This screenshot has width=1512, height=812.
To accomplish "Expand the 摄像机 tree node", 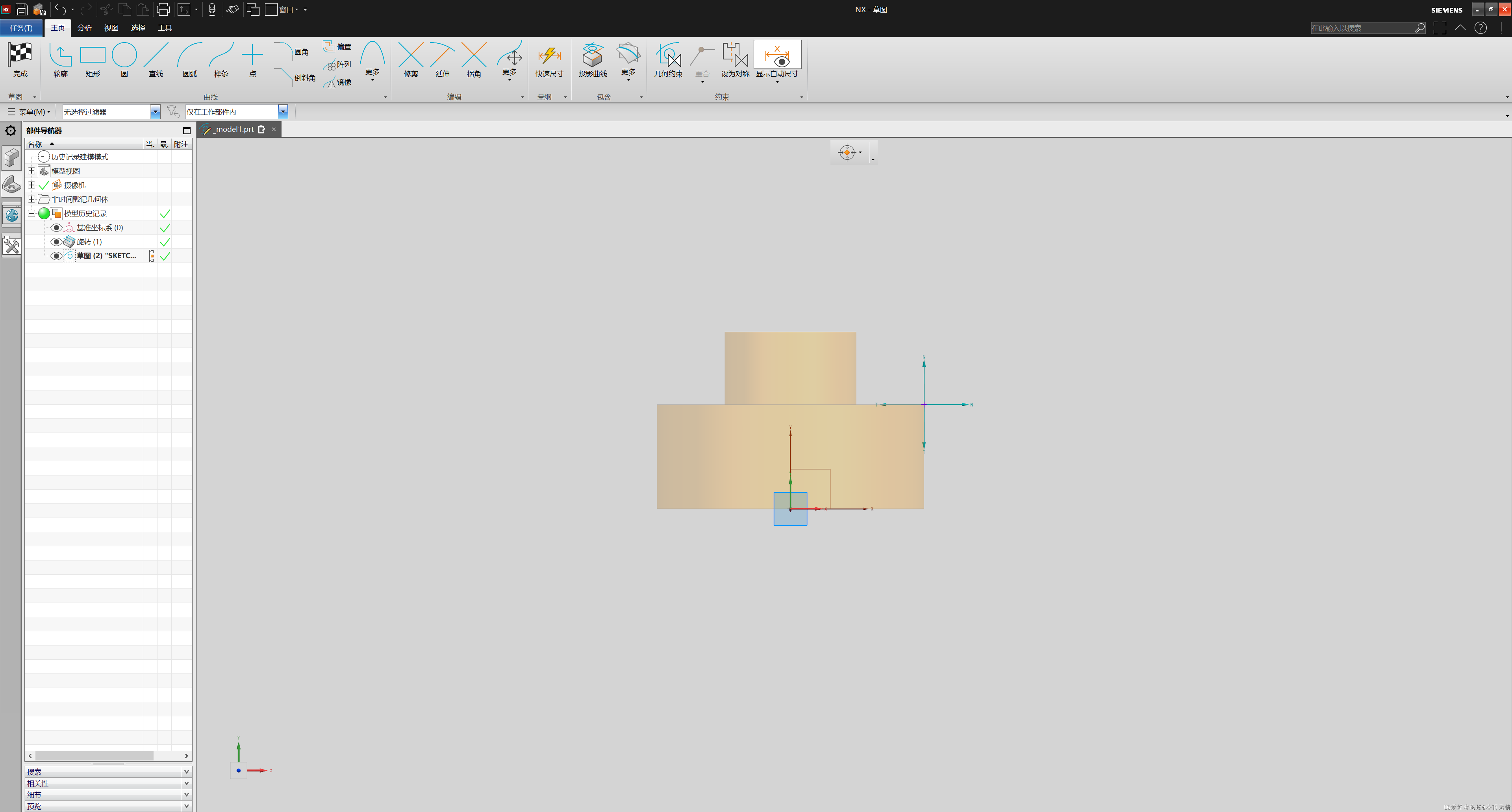I will (x=31, y=185).
